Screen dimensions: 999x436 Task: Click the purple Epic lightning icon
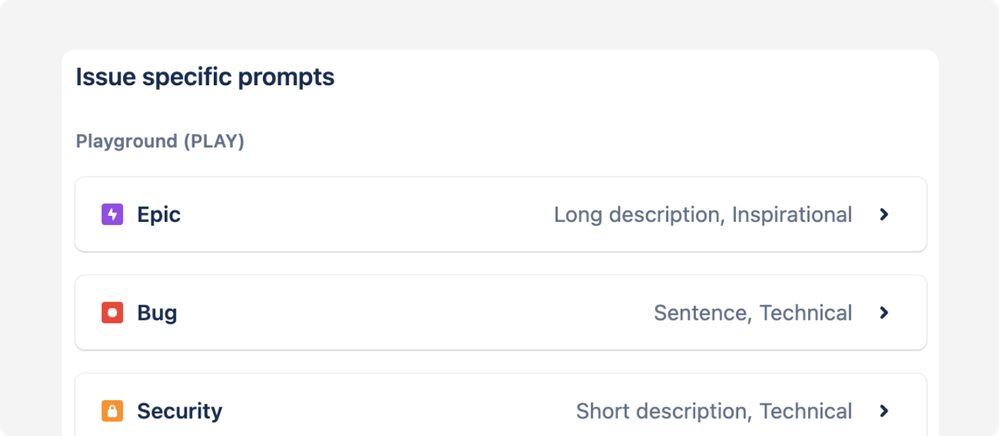coord(112,214)
